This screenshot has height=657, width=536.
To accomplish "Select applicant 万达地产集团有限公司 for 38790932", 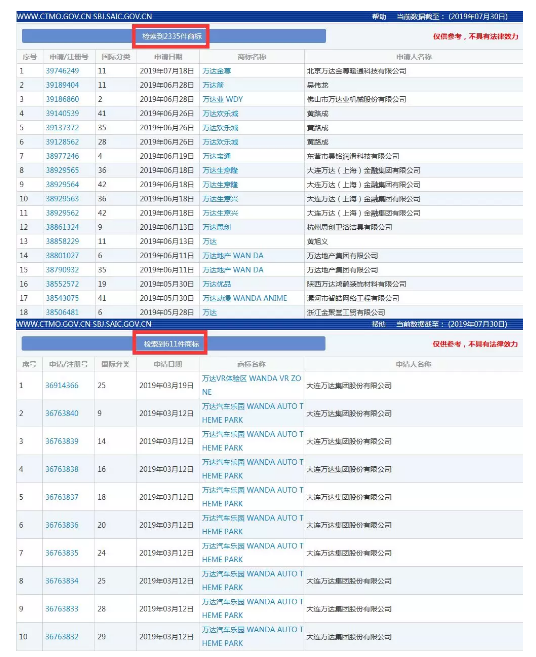I will point(342,270).
